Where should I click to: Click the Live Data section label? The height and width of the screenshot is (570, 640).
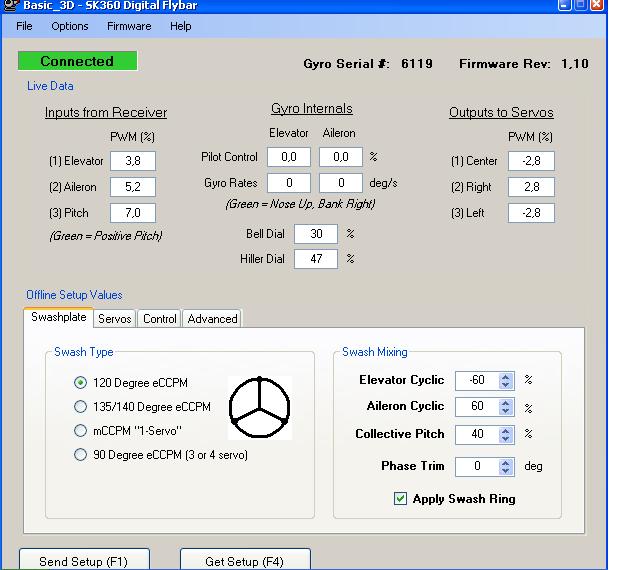(50, 86)
